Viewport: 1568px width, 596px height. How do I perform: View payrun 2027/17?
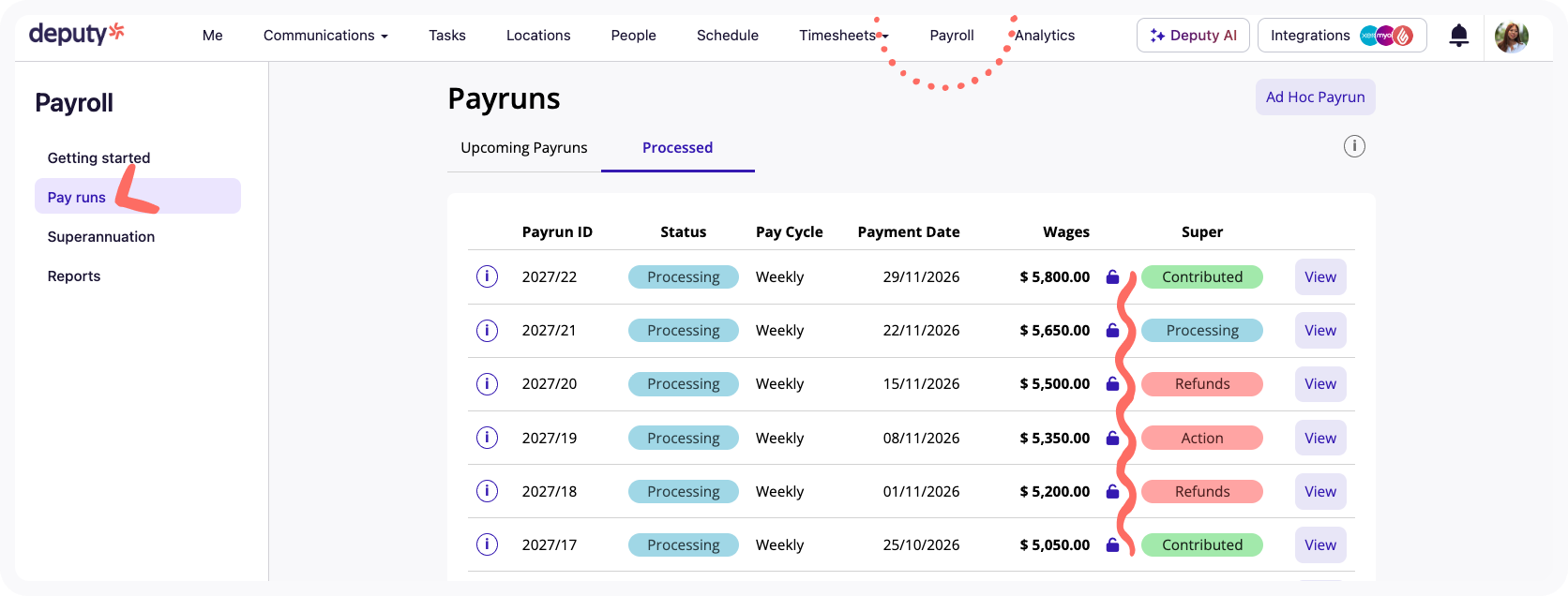(1320, 545)
